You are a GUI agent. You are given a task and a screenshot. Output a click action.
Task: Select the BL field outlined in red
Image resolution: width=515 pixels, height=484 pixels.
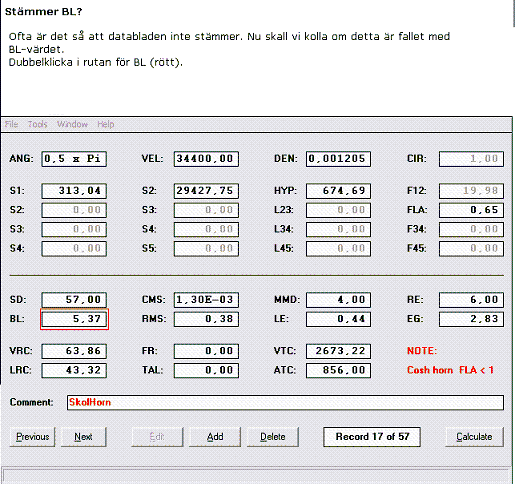point(74,319)
